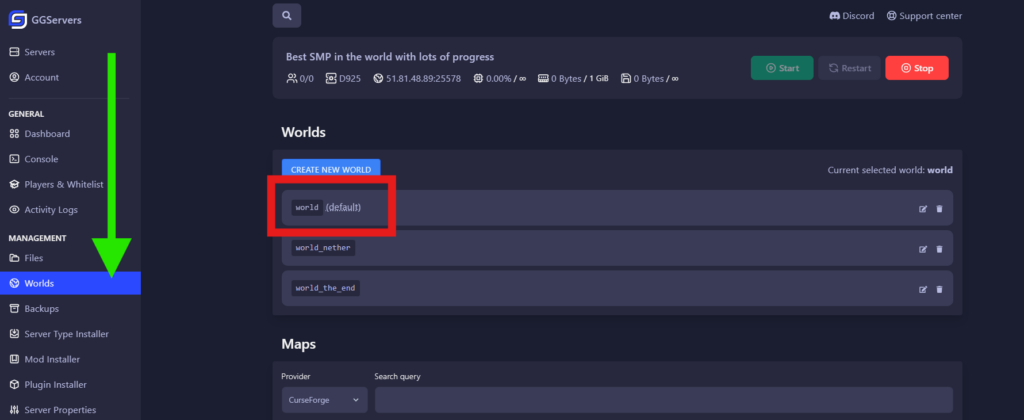Click edit icon for world_the_end
The image size is (1024, 420).
(x=923, y=289)
